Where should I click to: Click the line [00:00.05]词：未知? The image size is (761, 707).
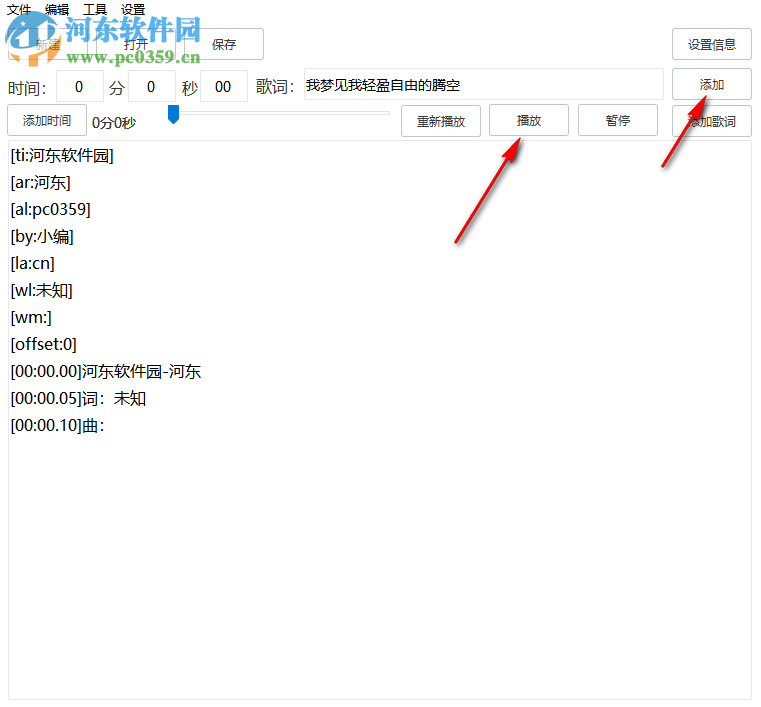pyautogui.click(x=78, y=398)
